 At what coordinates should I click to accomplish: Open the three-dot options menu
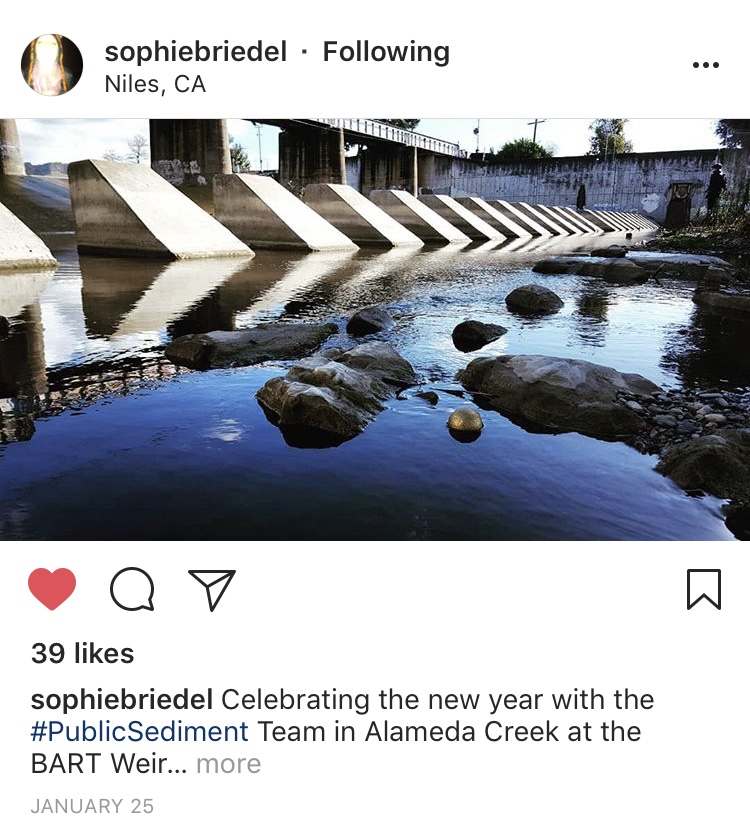(x=706, y=65)
